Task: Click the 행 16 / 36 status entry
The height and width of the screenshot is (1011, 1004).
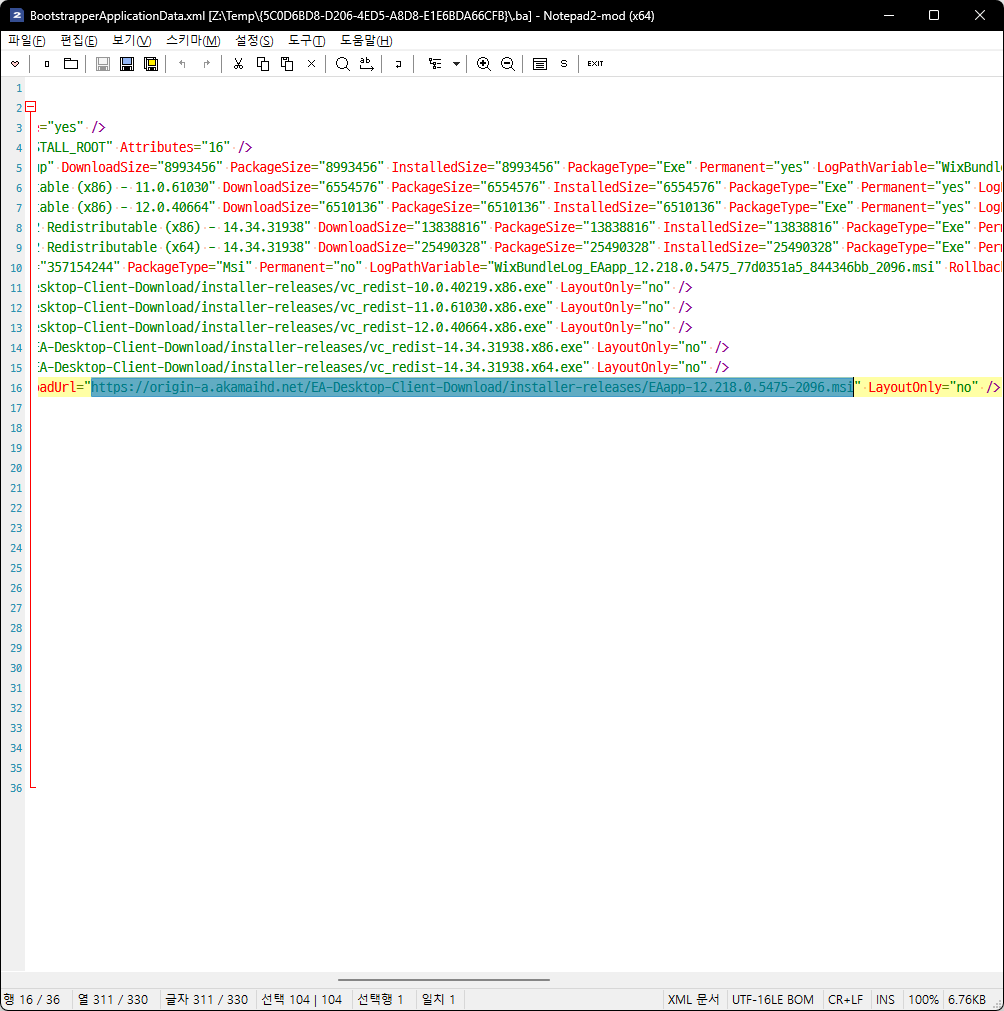Action: (32, 999)
